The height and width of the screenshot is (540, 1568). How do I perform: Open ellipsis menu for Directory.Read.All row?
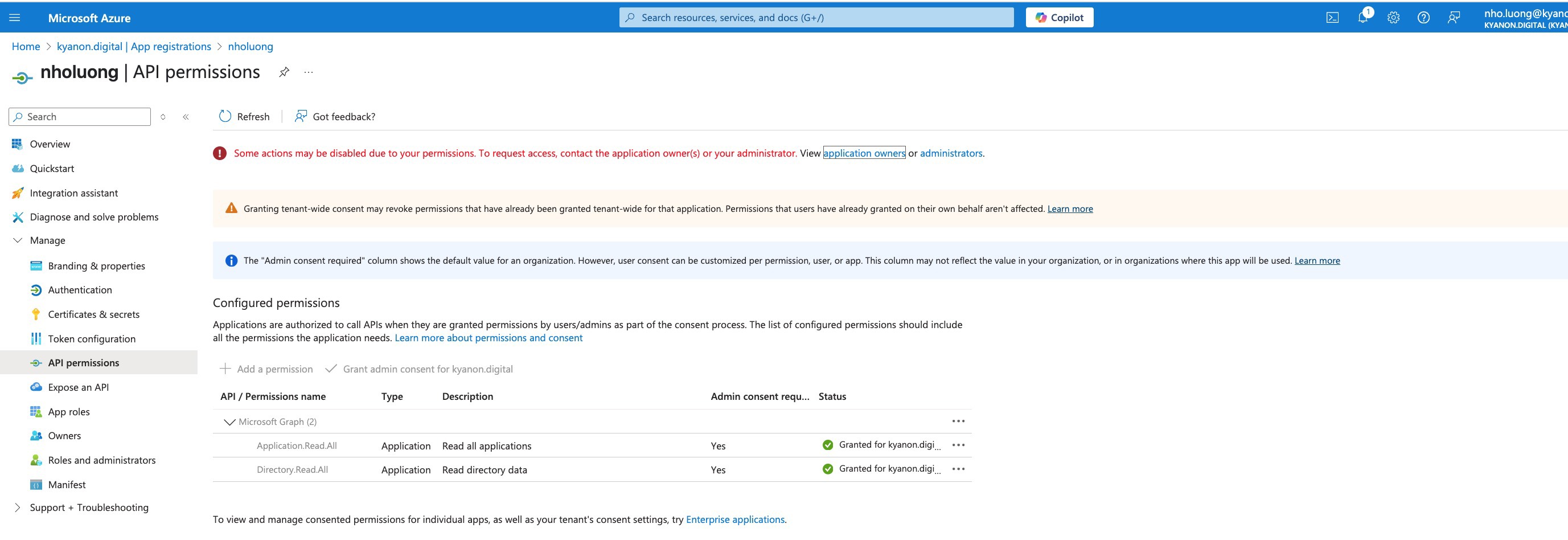click(x=958, y=469)
